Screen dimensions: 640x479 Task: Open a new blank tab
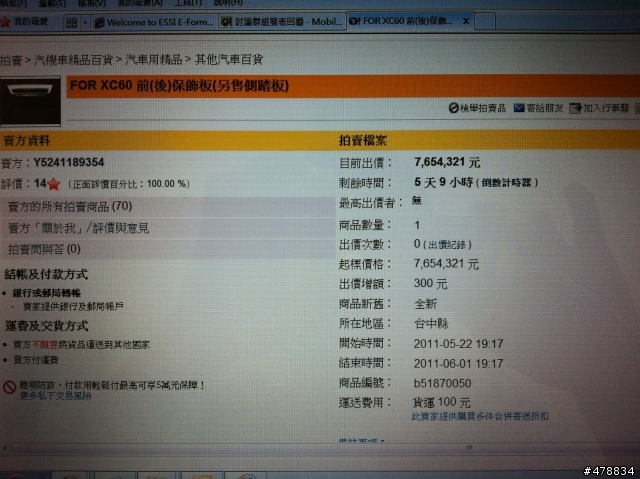point(485,21)
